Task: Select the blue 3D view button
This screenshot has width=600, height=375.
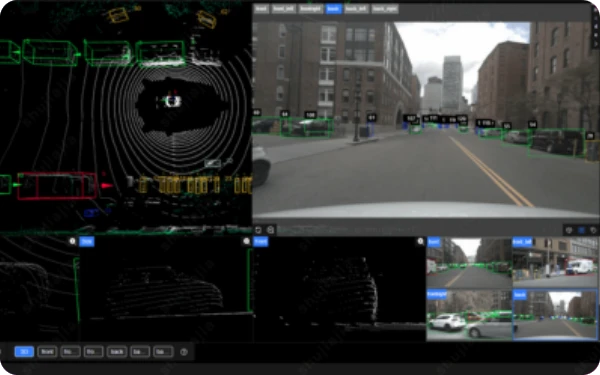Action: tap(24, 352)
